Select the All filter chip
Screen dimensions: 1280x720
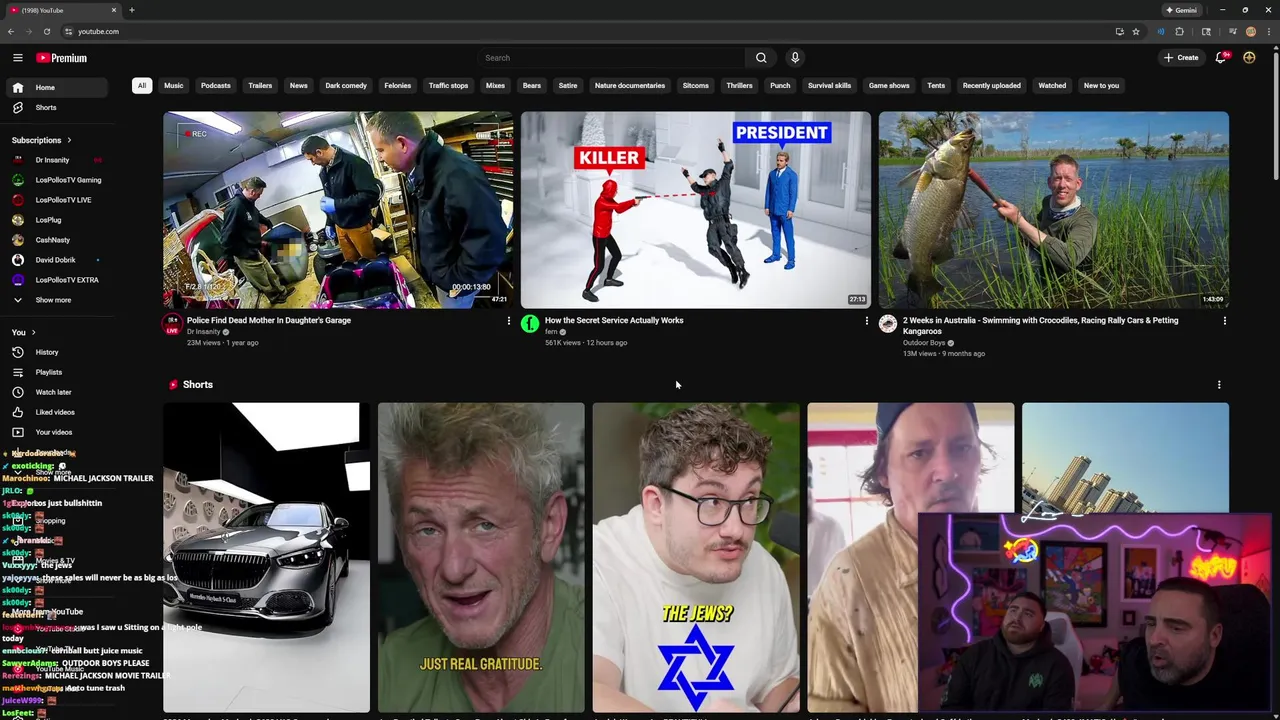[142, 86]
